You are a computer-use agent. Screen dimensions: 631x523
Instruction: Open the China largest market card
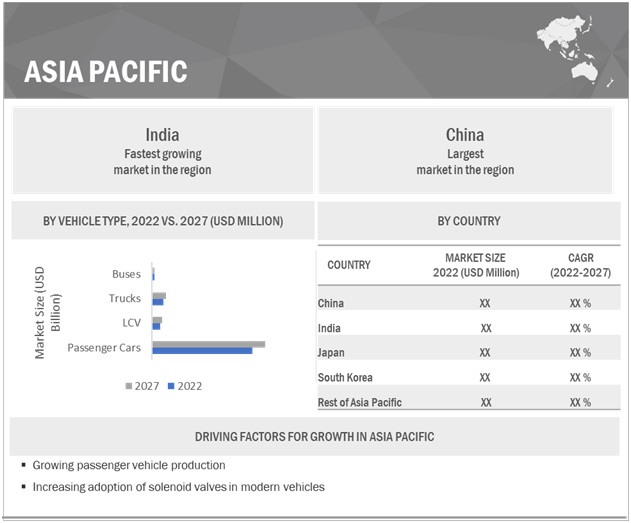point(465,152)
